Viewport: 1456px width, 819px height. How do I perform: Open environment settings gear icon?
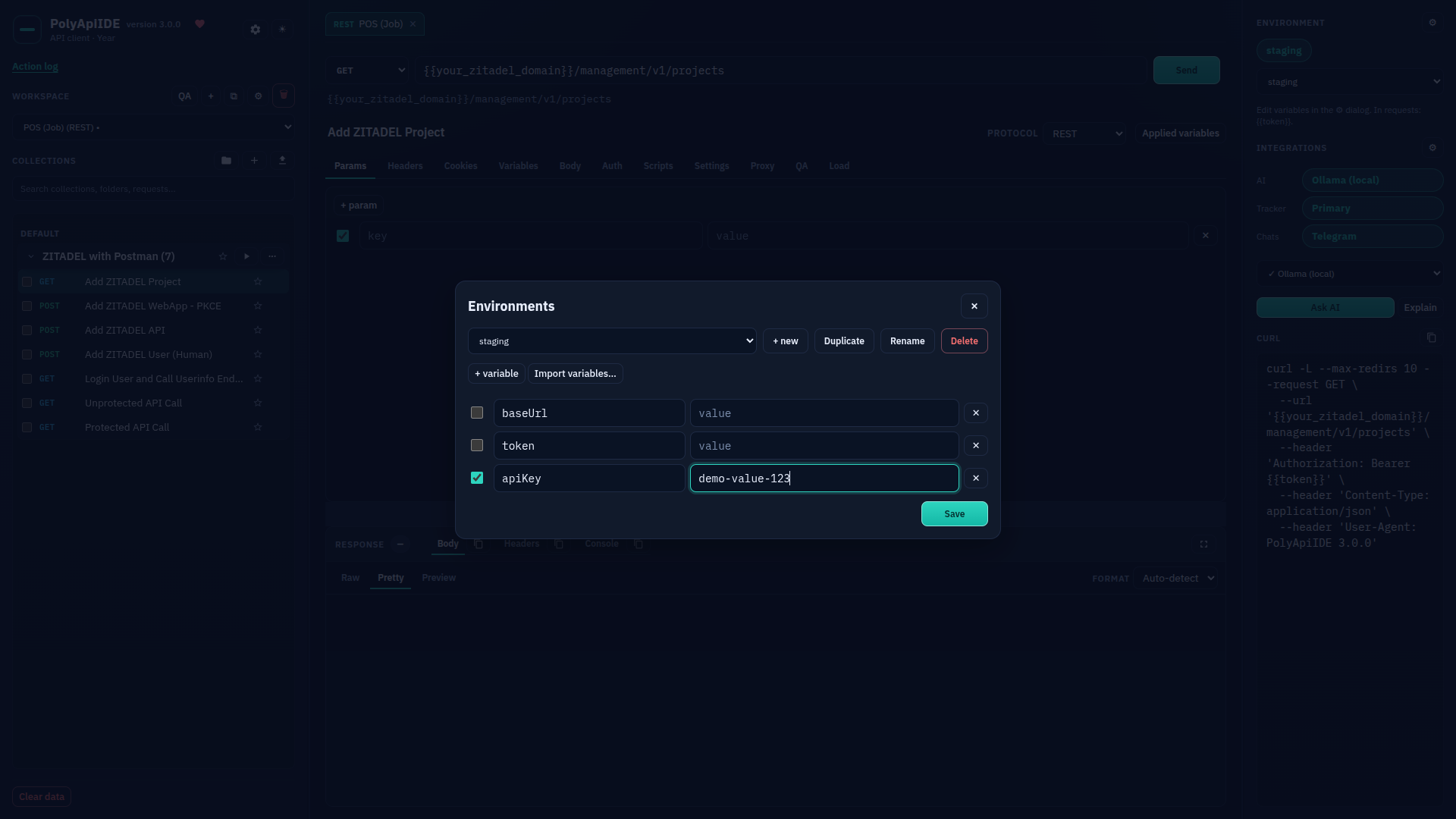[1432, 23]
